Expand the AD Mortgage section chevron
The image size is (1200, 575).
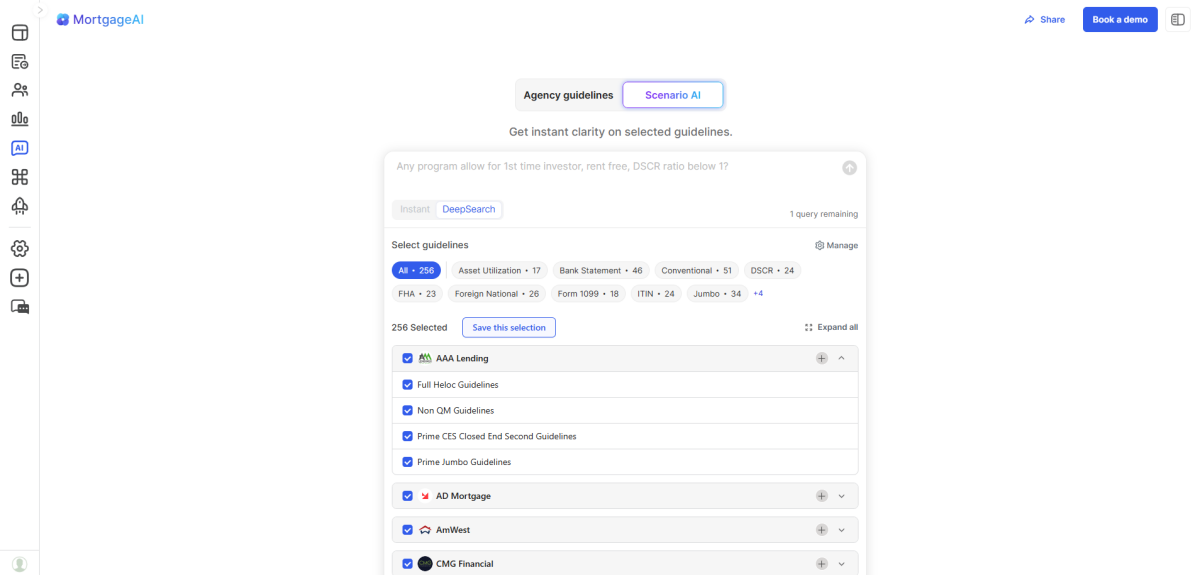click(x=841, y=496)
